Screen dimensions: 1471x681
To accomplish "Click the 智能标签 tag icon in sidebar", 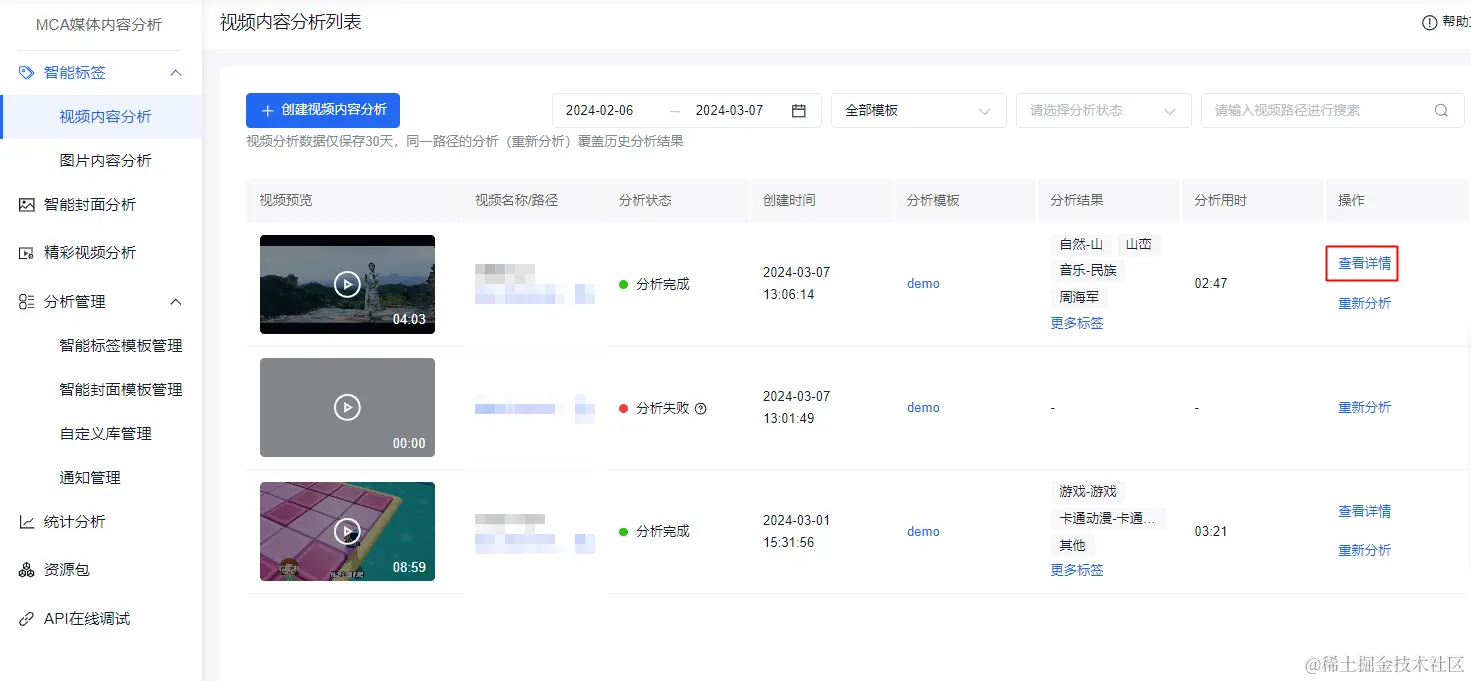I will (x=27, y=73).
